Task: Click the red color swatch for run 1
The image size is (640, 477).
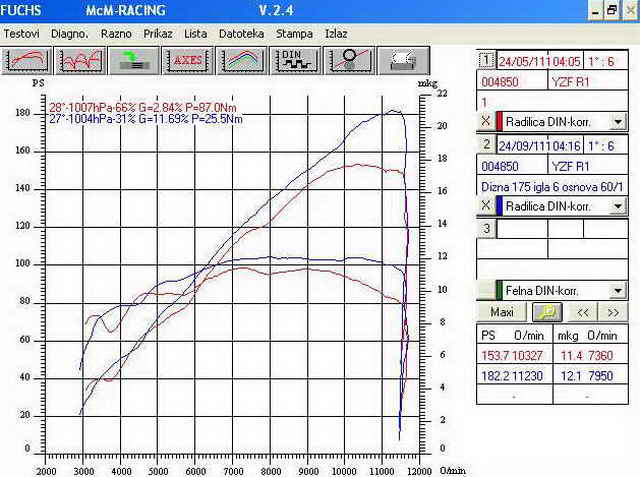Action: click(x=499, y=121)
